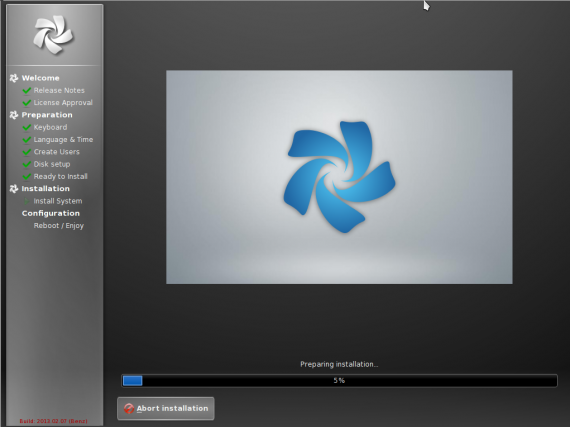This screenshot has height=427, width=570.
Task: Click the checkmark next to Disk setup
Action: (x=27, y=164)
